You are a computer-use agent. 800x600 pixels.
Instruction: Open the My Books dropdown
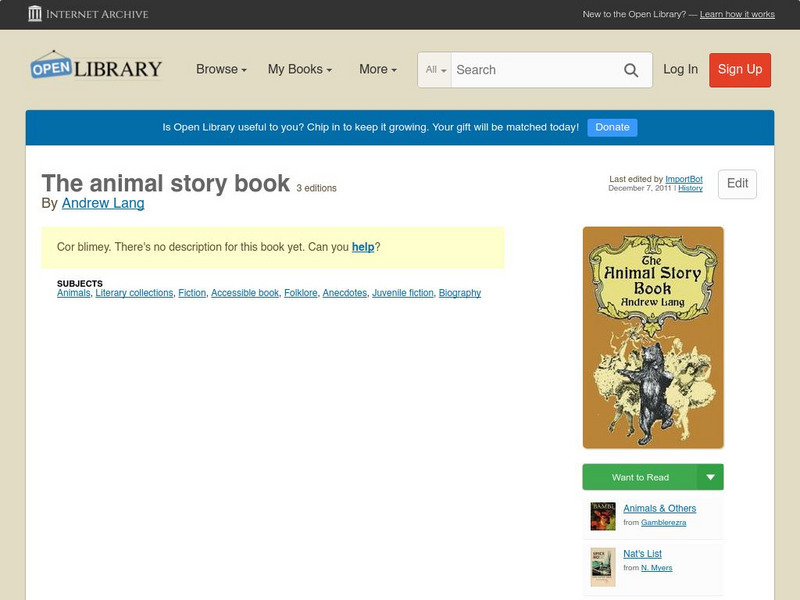coord(299,69)
